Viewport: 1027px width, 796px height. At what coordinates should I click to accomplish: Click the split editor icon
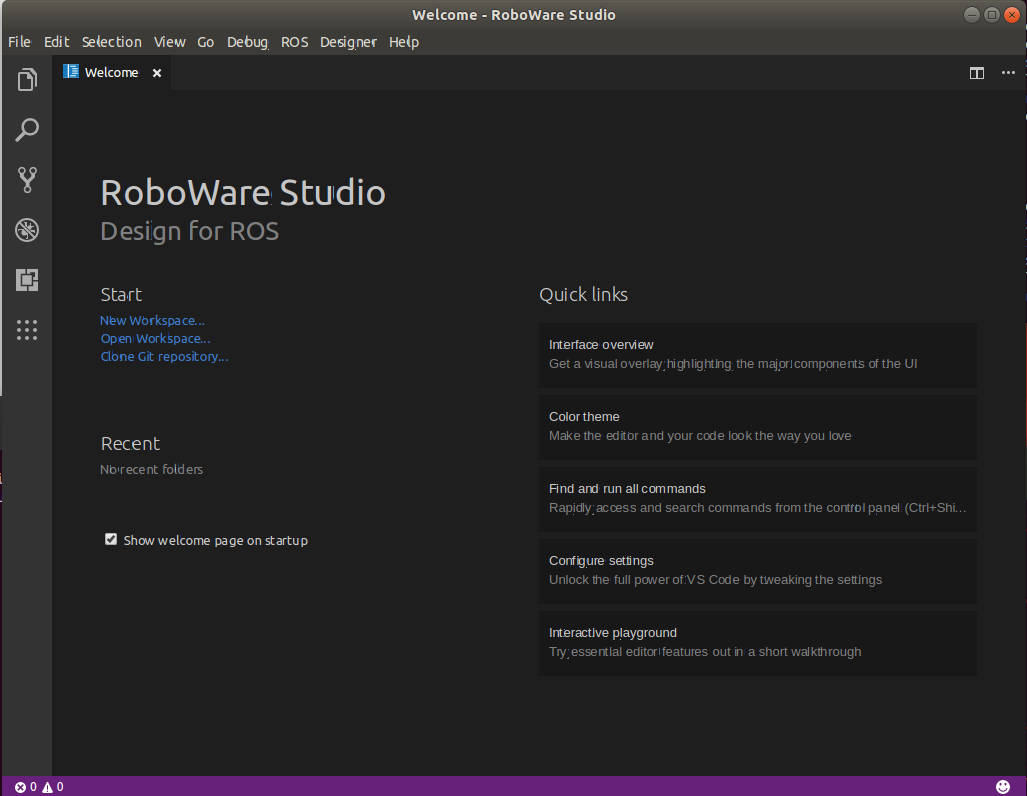(x=977, y=73)
